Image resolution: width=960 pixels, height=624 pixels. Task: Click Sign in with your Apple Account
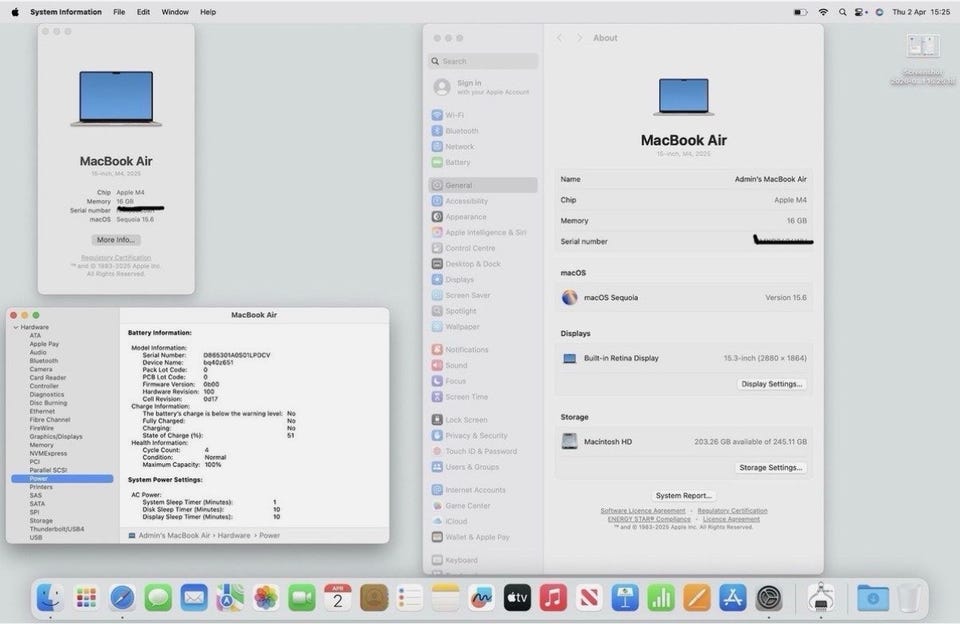pos(482,87)
